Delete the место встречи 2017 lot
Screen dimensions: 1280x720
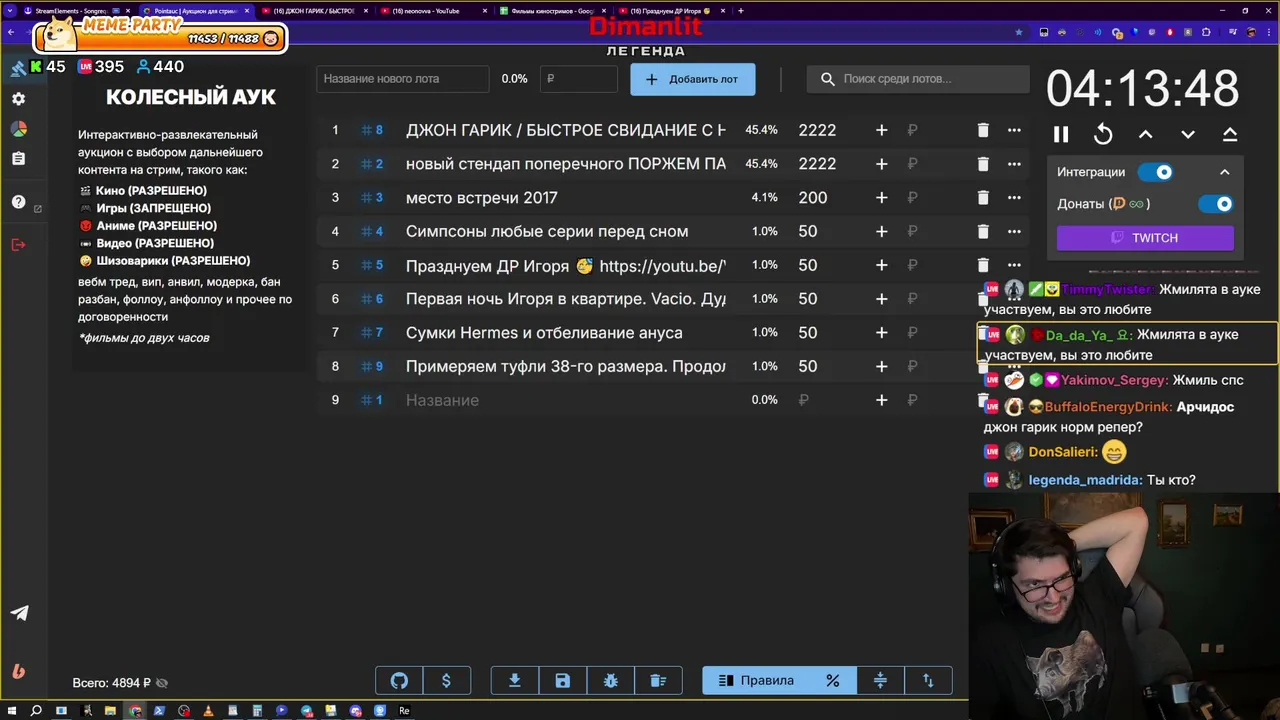982,198
